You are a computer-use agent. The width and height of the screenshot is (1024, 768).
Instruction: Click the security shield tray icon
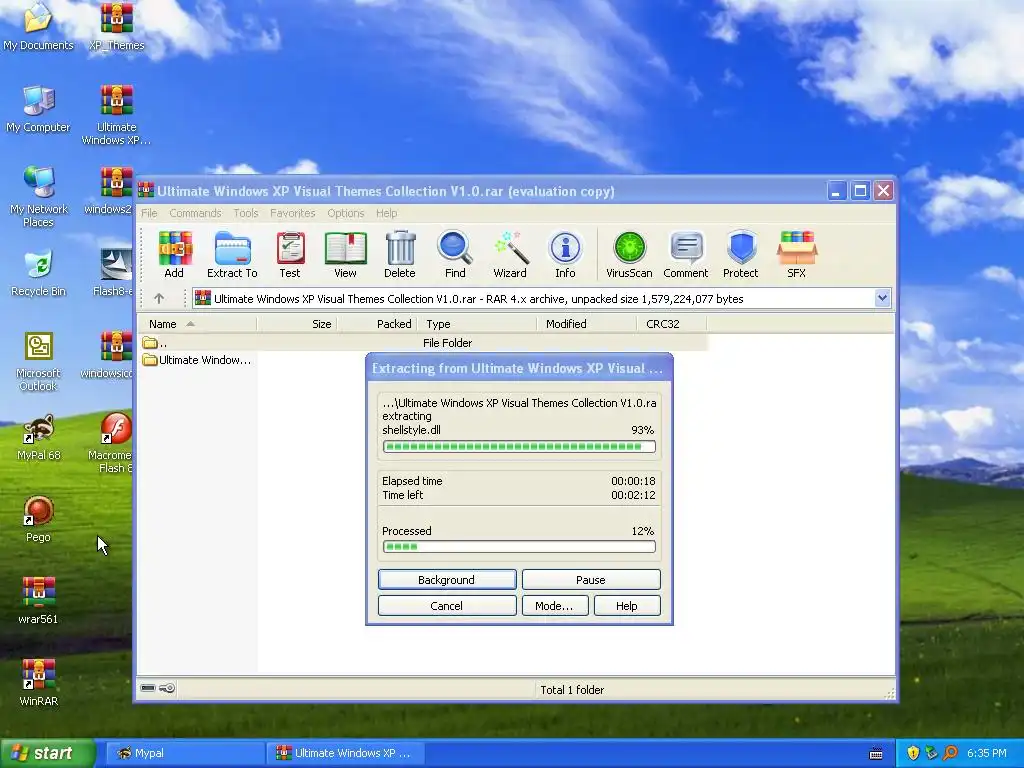coord(913,753)
